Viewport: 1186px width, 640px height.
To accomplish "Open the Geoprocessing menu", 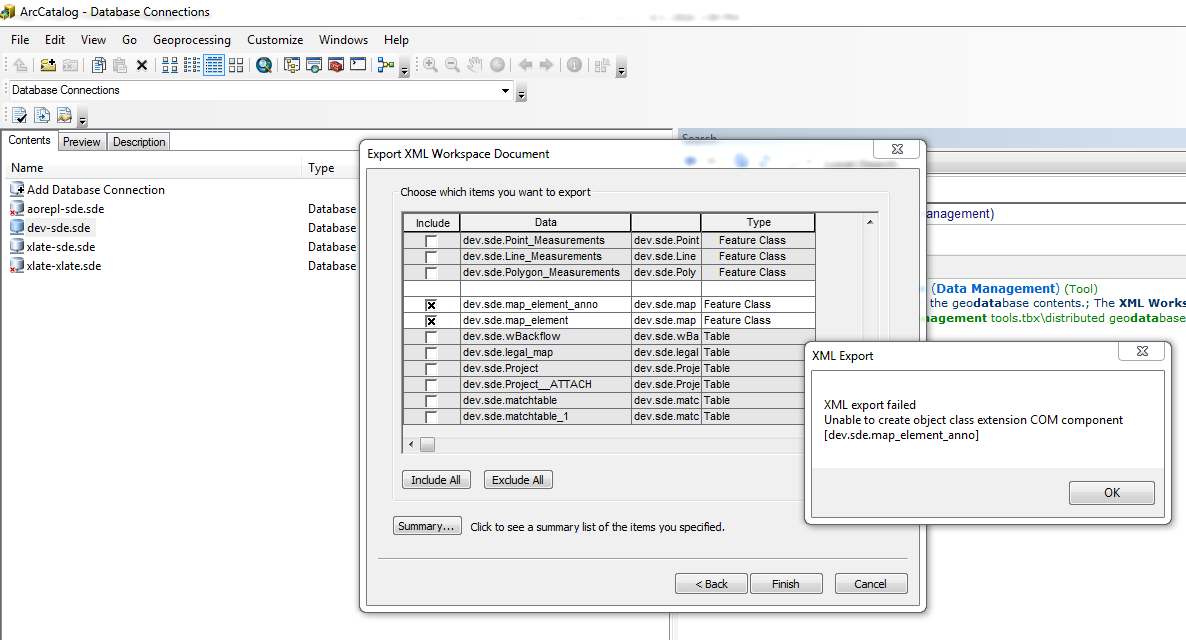I will pos(191,39).
